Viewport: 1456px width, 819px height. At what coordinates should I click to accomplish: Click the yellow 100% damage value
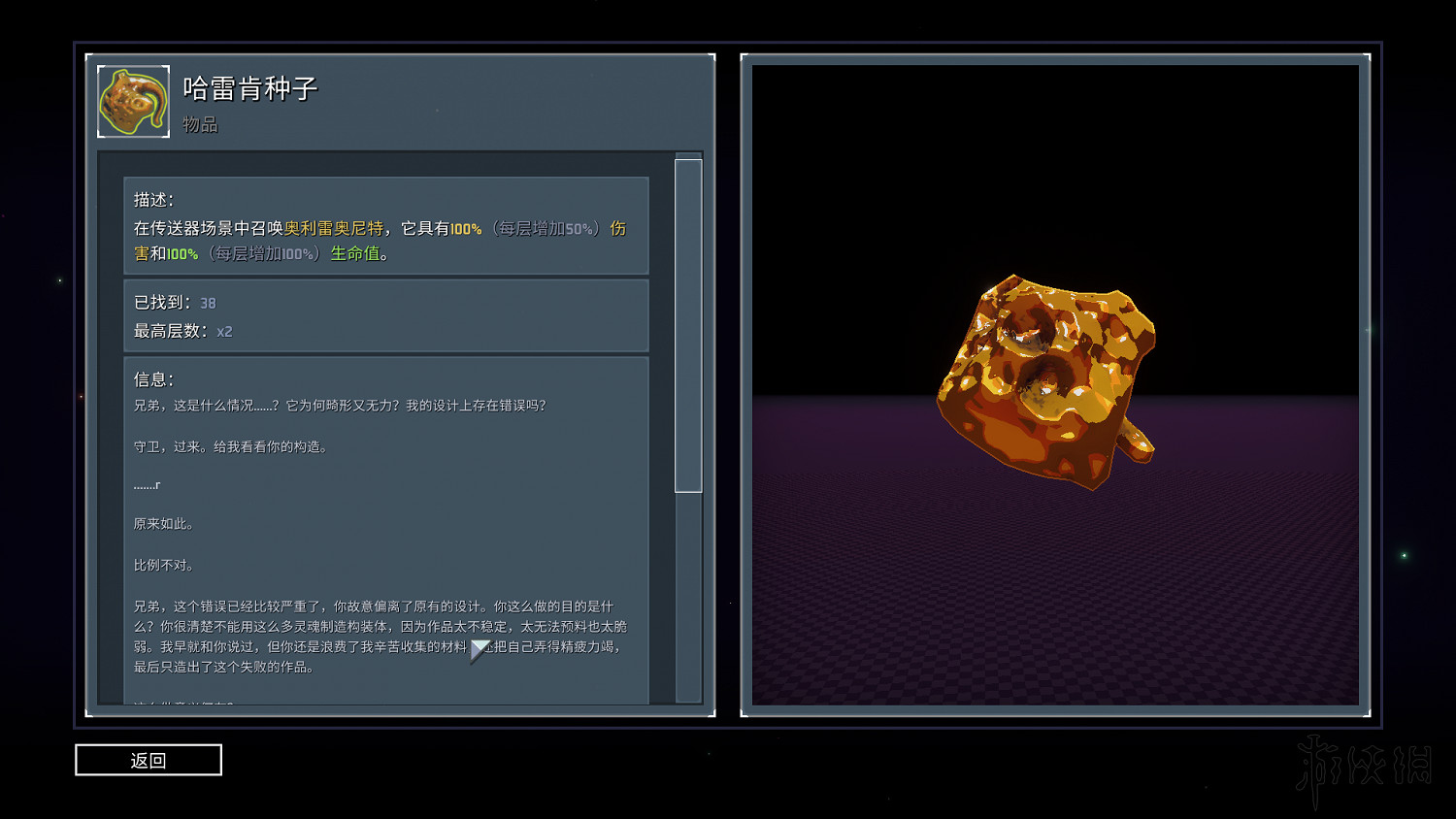click(x=466, y=230)
